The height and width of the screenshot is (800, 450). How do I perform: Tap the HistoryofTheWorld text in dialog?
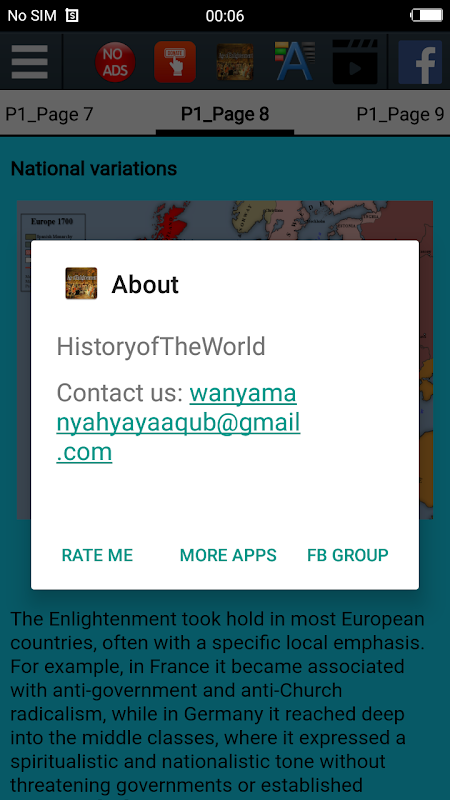pyautogui.click(x=161, y=347)
